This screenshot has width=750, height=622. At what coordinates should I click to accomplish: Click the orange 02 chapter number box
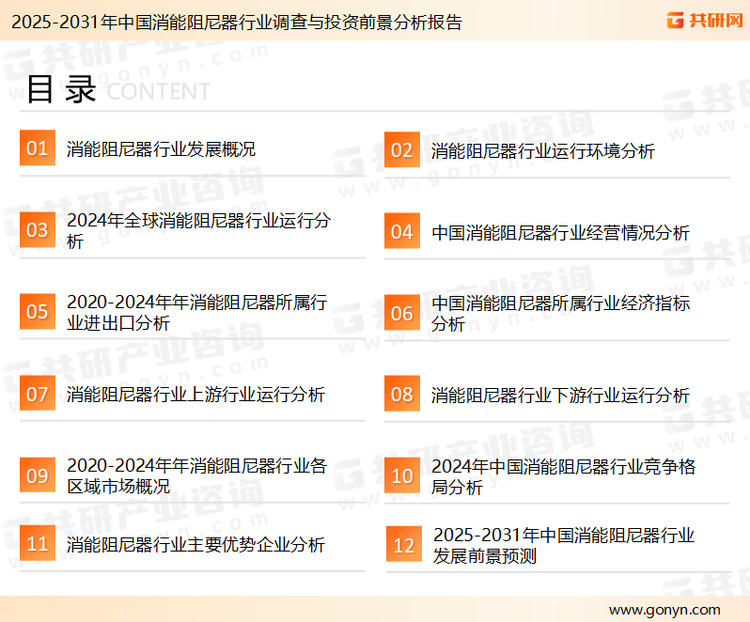click(x=402, y=150)
